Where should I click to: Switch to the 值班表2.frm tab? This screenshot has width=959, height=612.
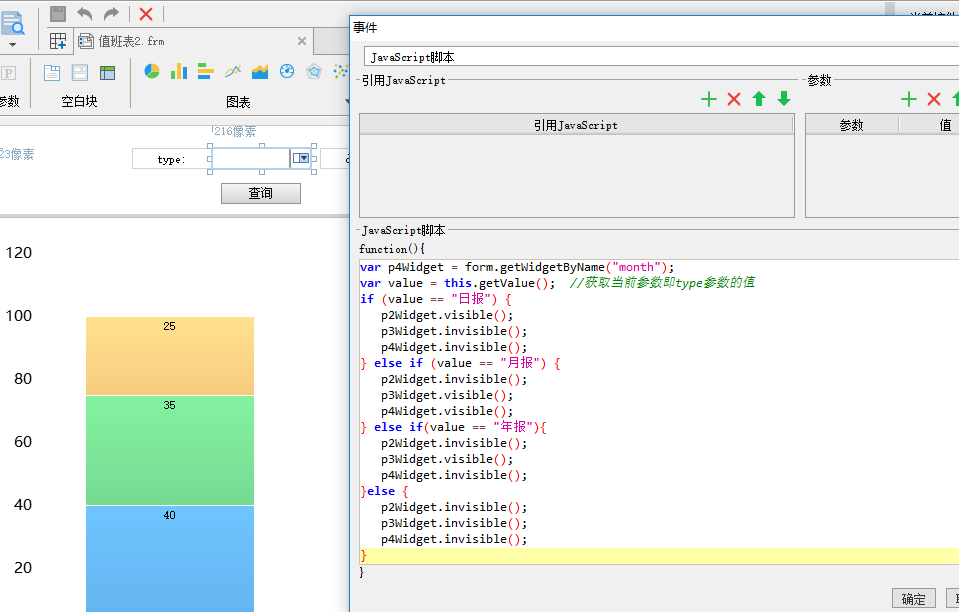(130, 41)
